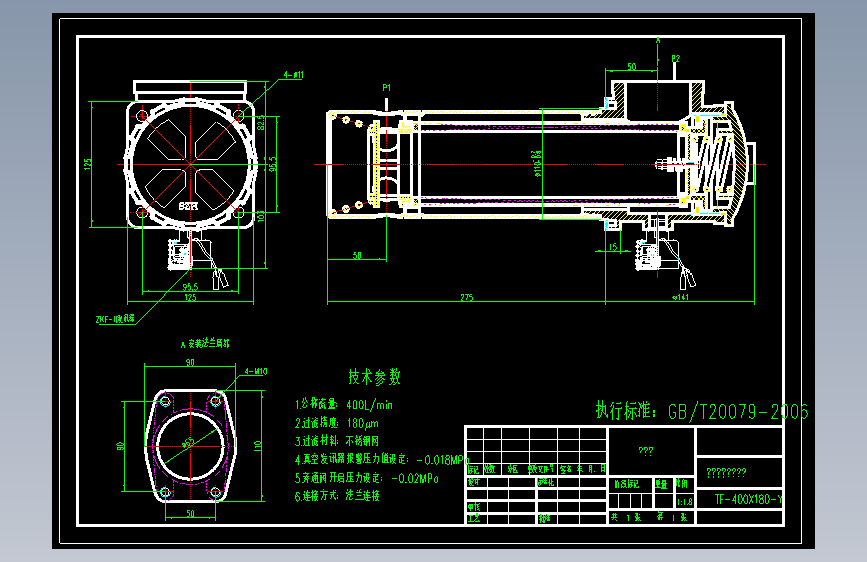Click the "≈141" dimension text
The height and width of the screenshot is (562, 867).
pyautogui.click(x=680, y=298)
